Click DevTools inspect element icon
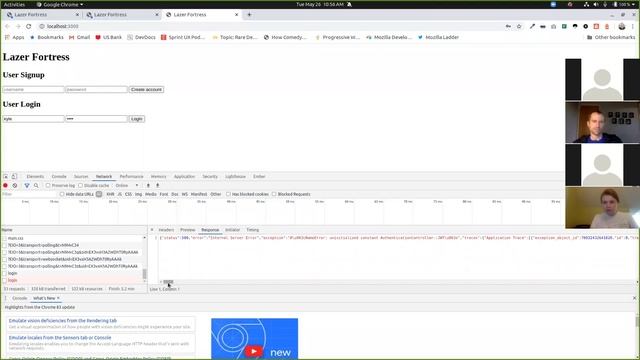Screen dimensions: 640x360 [6, 176]
